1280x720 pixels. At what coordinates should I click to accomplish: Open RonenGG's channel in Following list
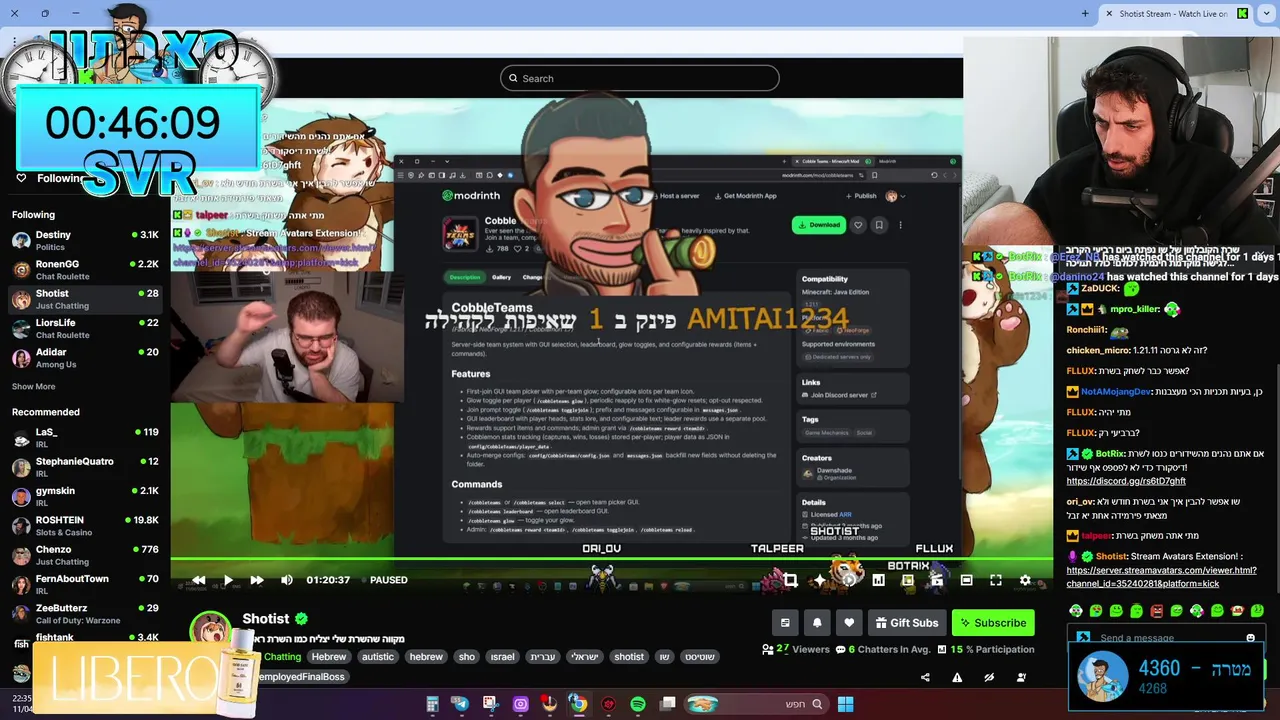point(85,270)
